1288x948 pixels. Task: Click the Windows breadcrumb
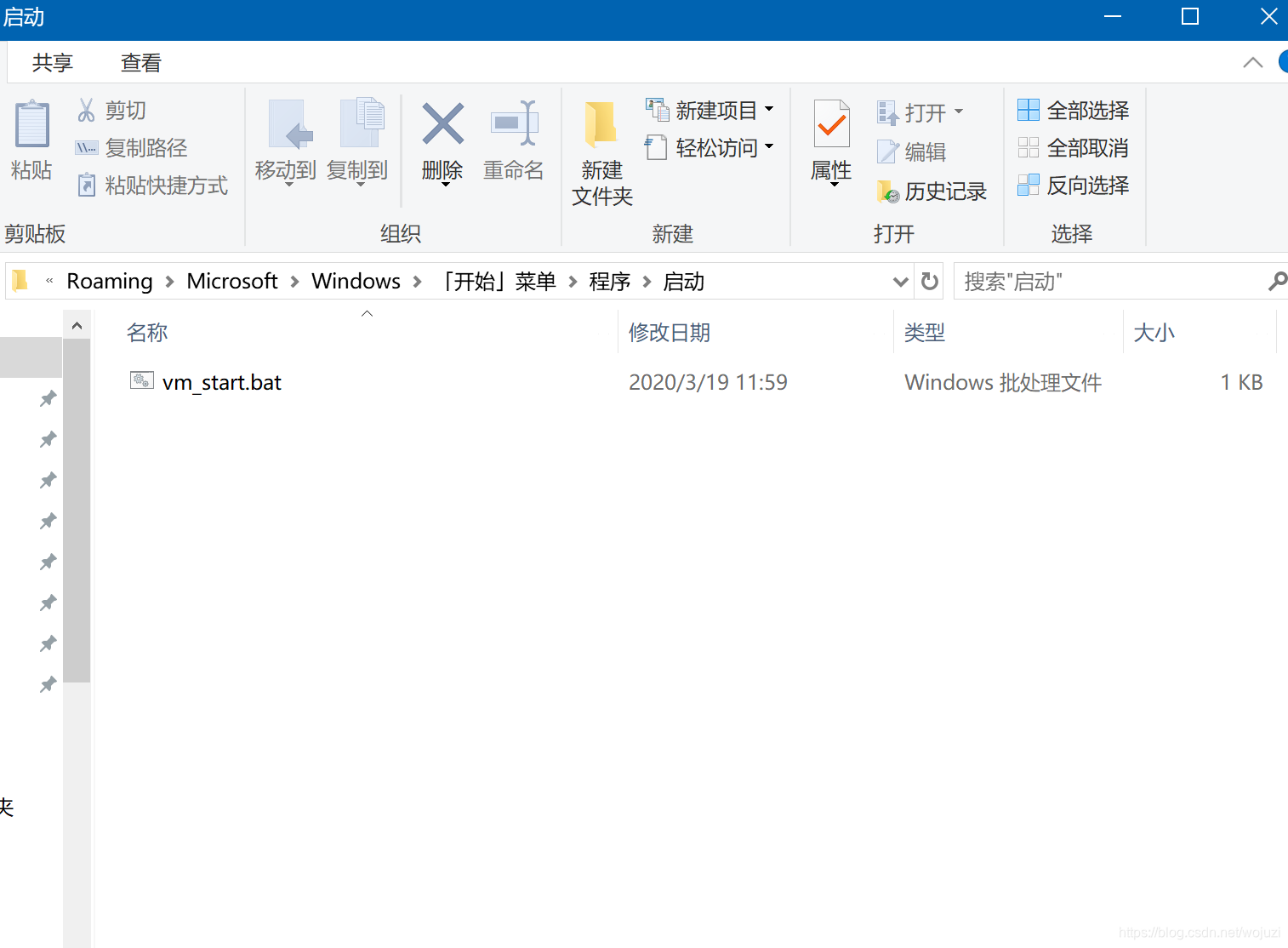coord(356,281)
